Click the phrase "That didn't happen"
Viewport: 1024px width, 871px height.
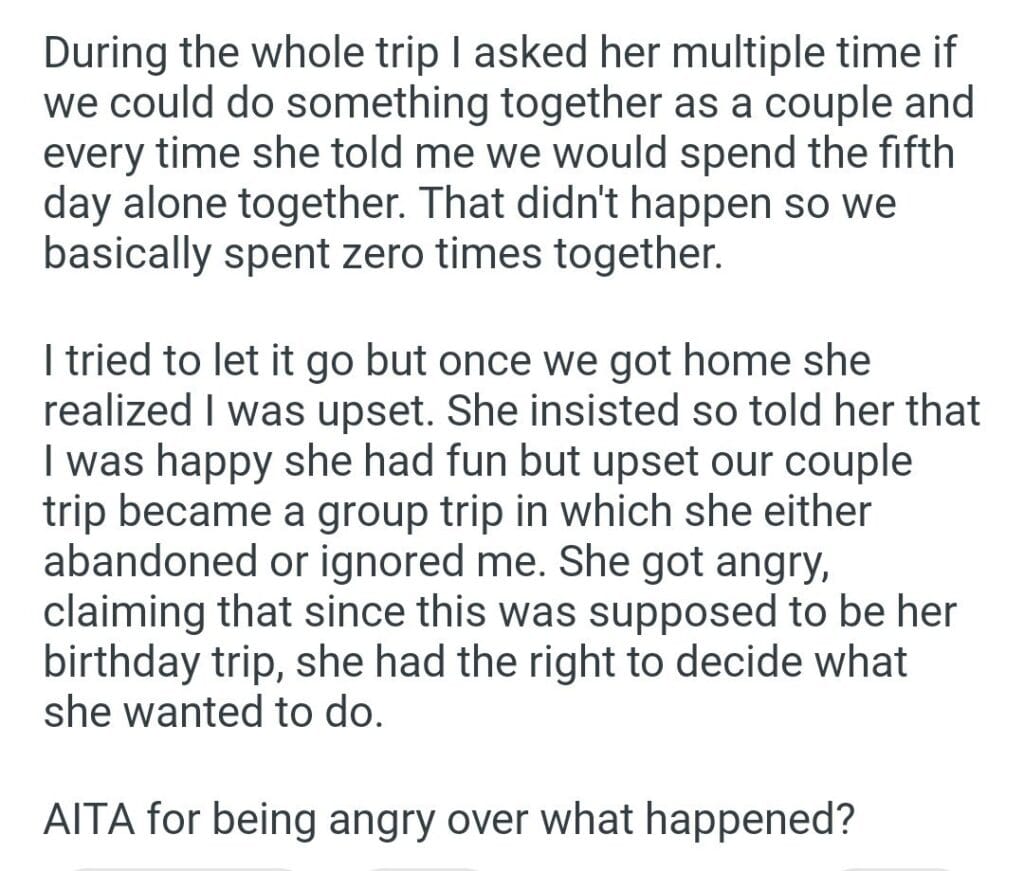[x=560, y=203]
